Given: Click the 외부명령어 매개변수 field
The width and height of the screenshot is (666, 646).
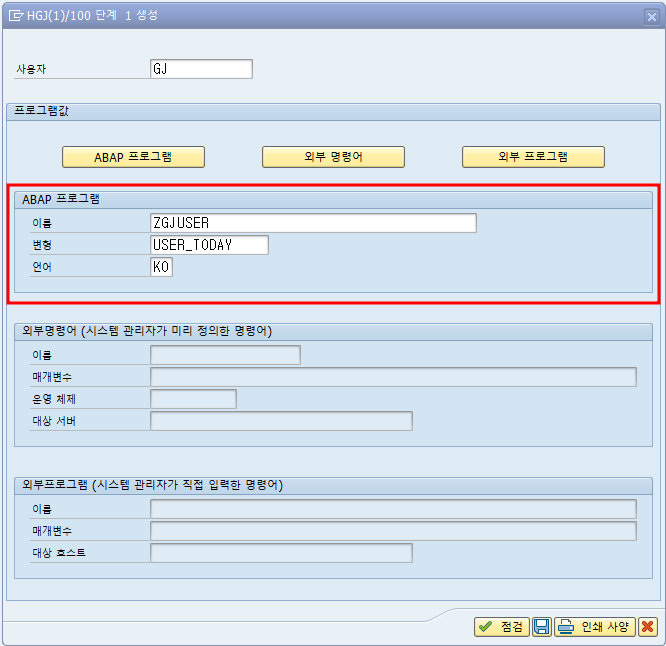Looking at the screenshot, I should (x=393, y=377).
